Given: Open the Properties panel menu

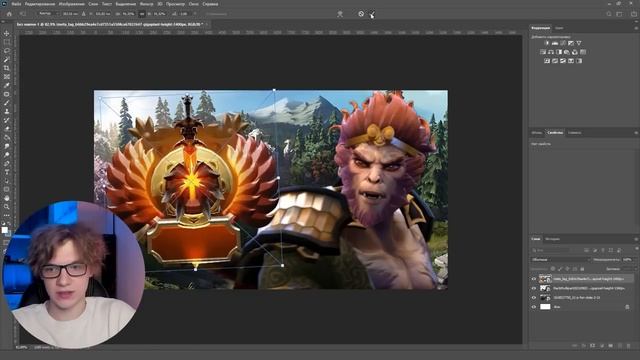Looking at the screenshot, I should 636,133.
